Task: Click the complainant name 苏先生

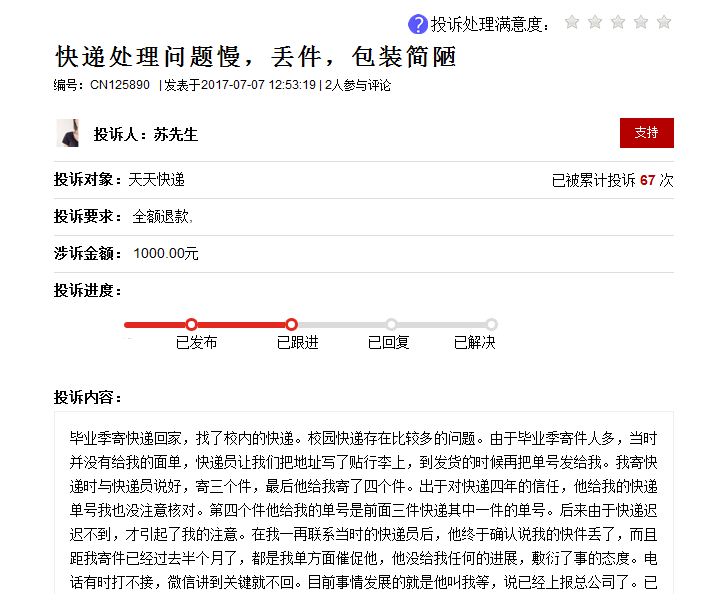Action: click(x=176, y=134)
